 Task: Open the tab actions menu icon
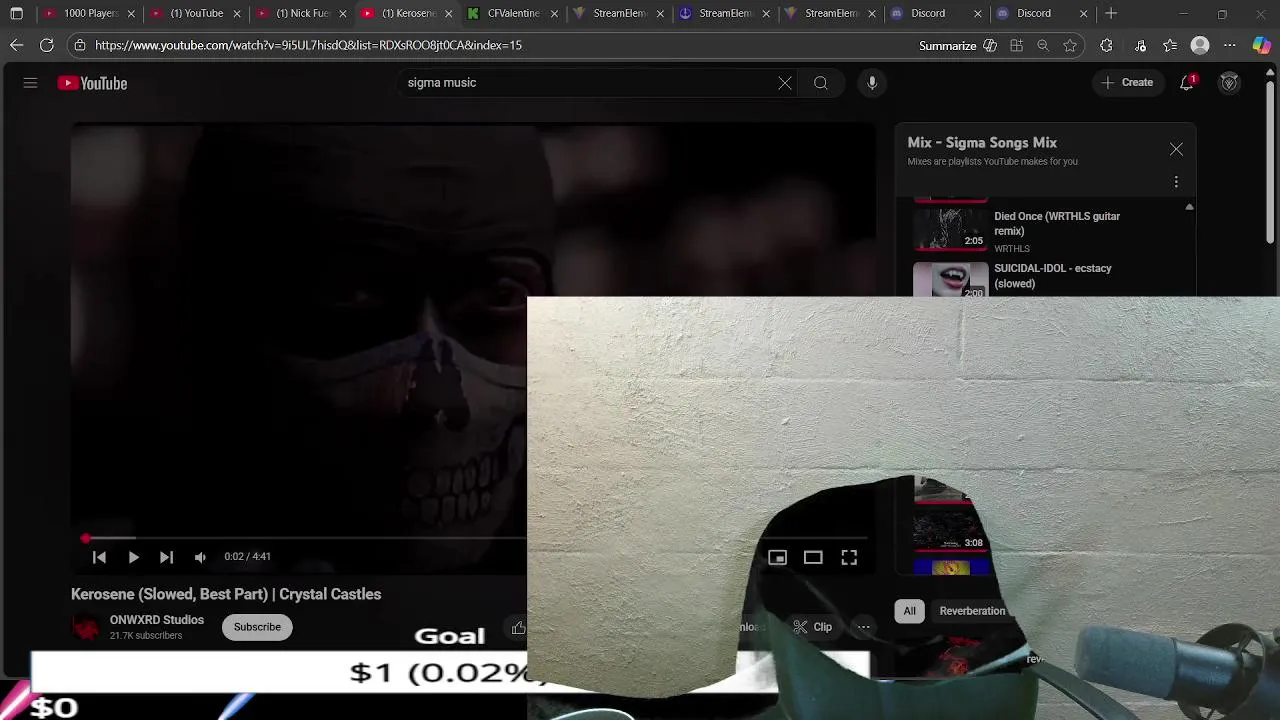(x=16, y=14)
